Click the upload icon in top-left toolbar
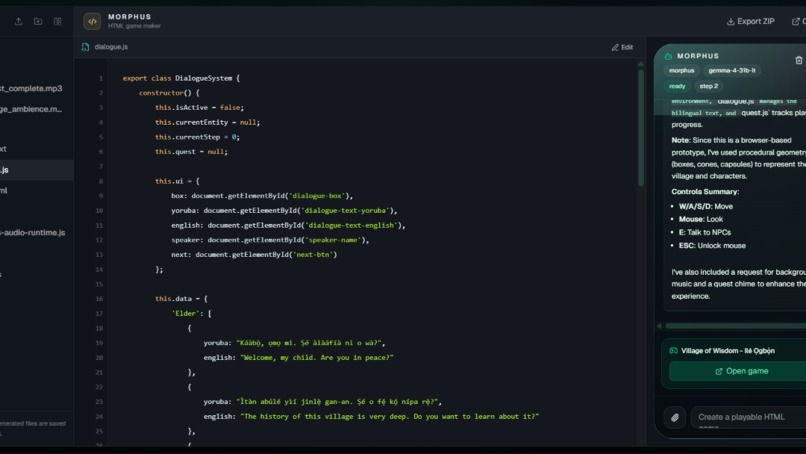The image size is (806, 454). pos(19,22)
